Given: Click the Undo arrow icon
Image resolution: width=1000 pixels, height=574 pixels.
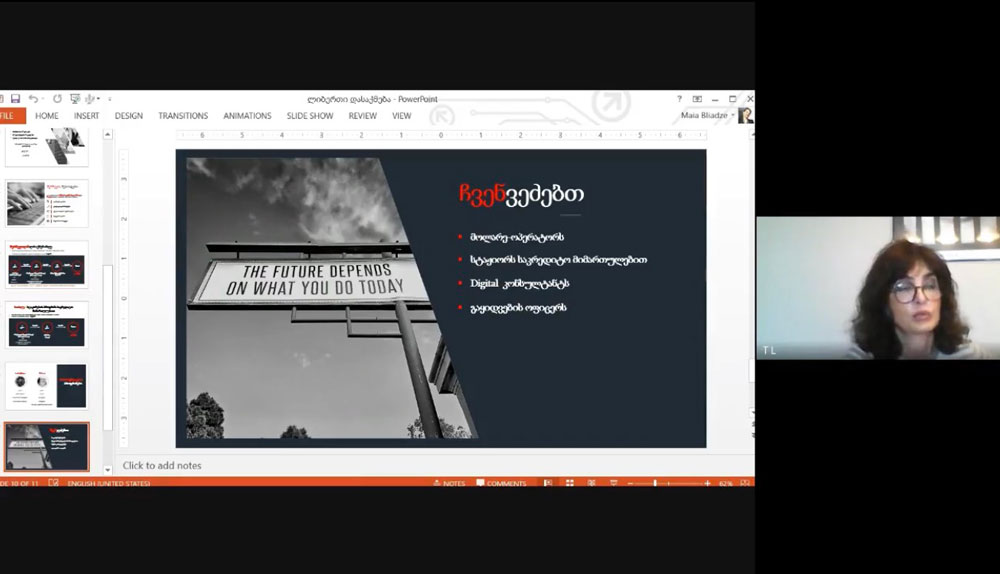Looking at the screenshot, I should point(33,99).
